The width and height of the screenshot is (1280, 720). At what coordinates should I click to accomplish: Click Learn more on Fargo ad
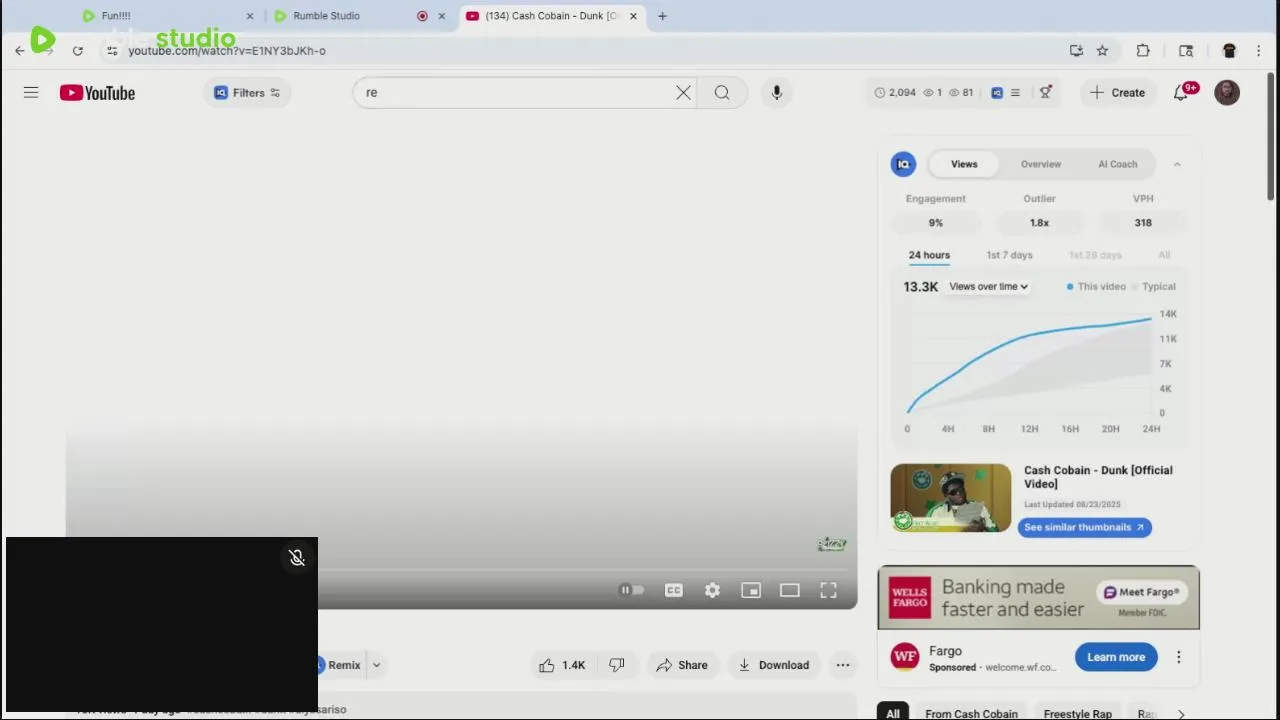pyautogui.click(x=1116, y=657)
